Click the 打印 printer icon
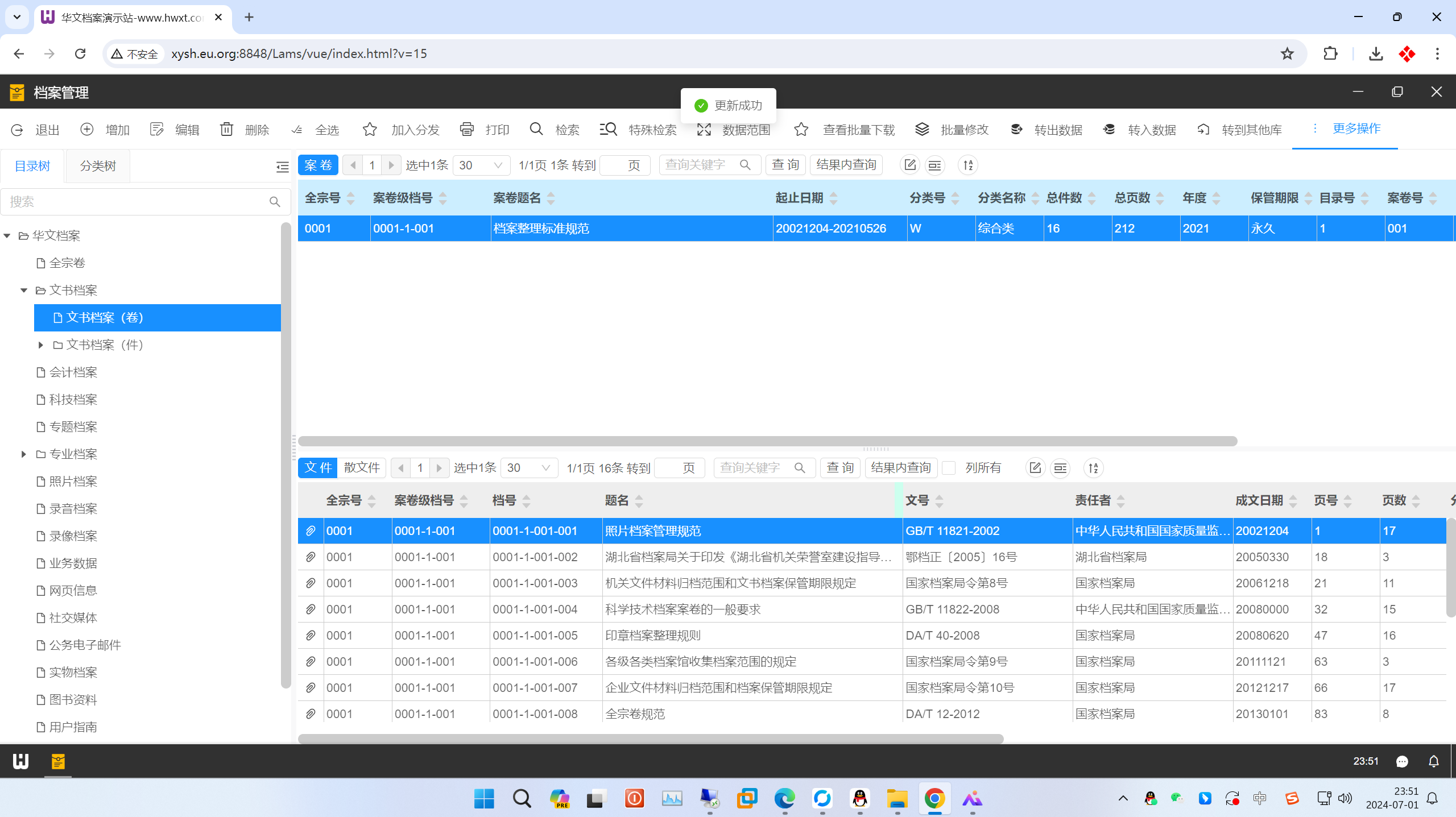 (467, 130)
